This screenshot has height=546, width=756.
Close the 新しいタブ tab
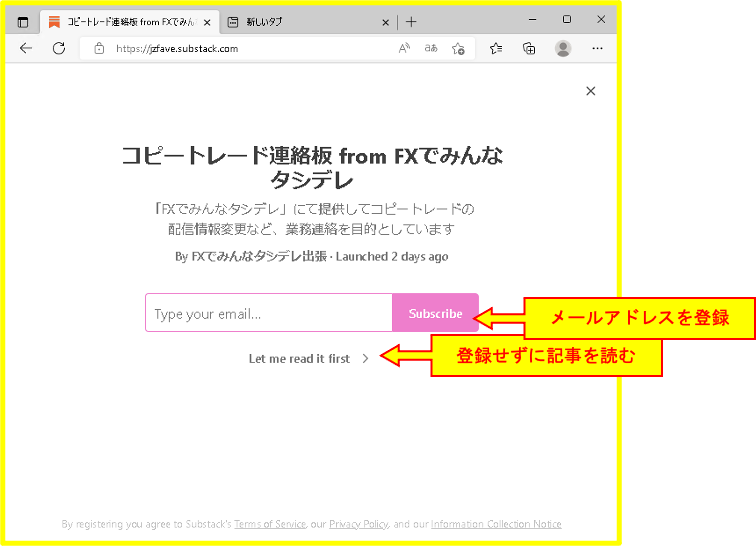[x=385, y=22]
